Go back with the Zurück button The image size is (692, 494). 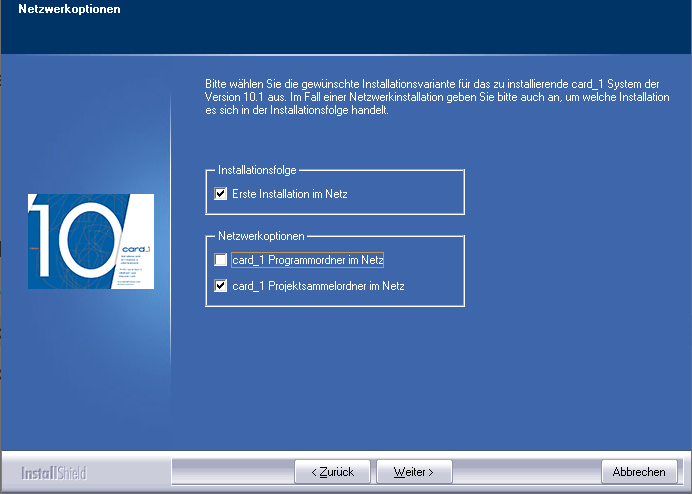click(332, 471)
